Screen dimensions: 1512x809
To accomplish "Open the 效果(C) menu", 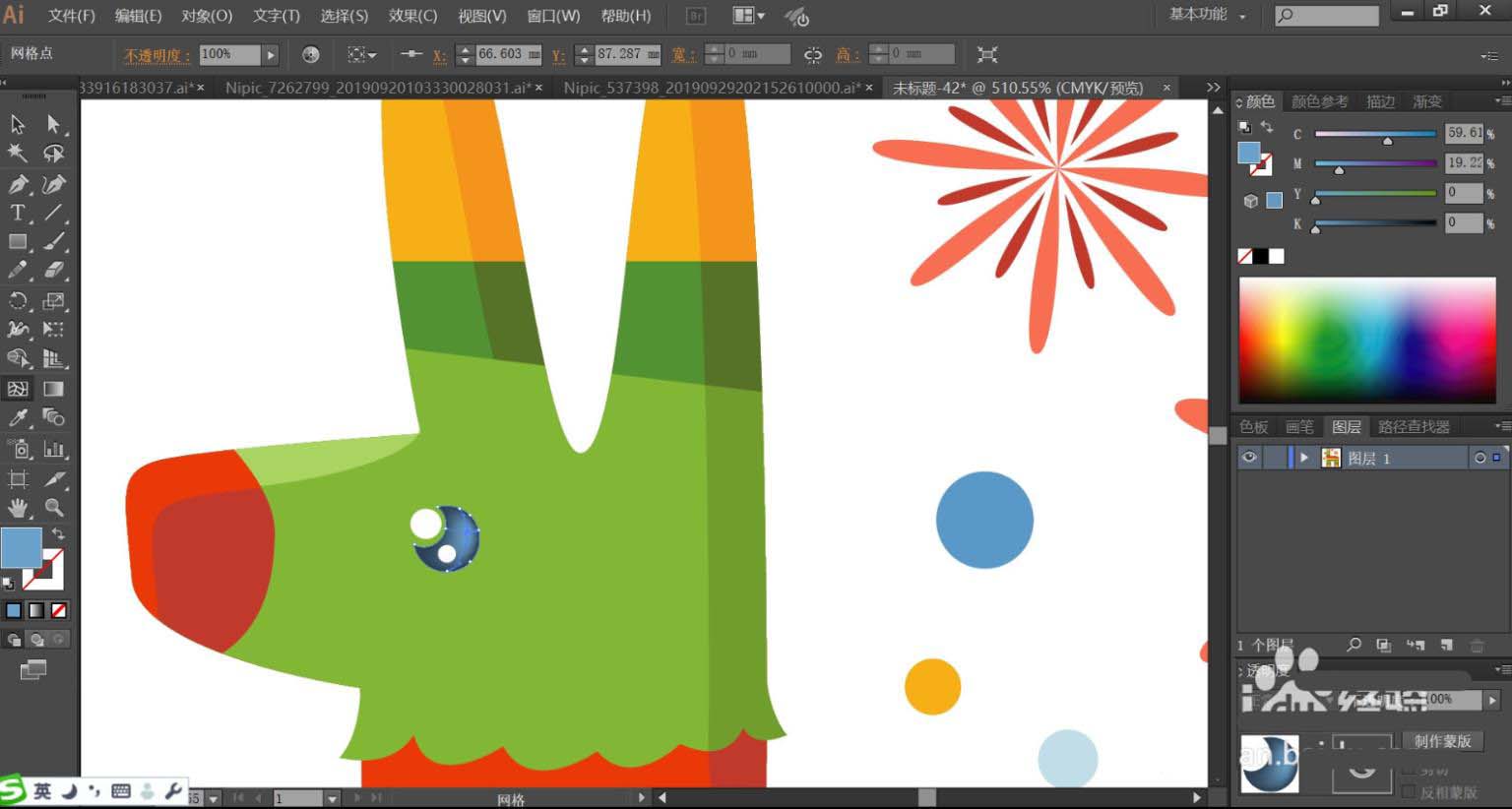I will click(x=412, y=16).
